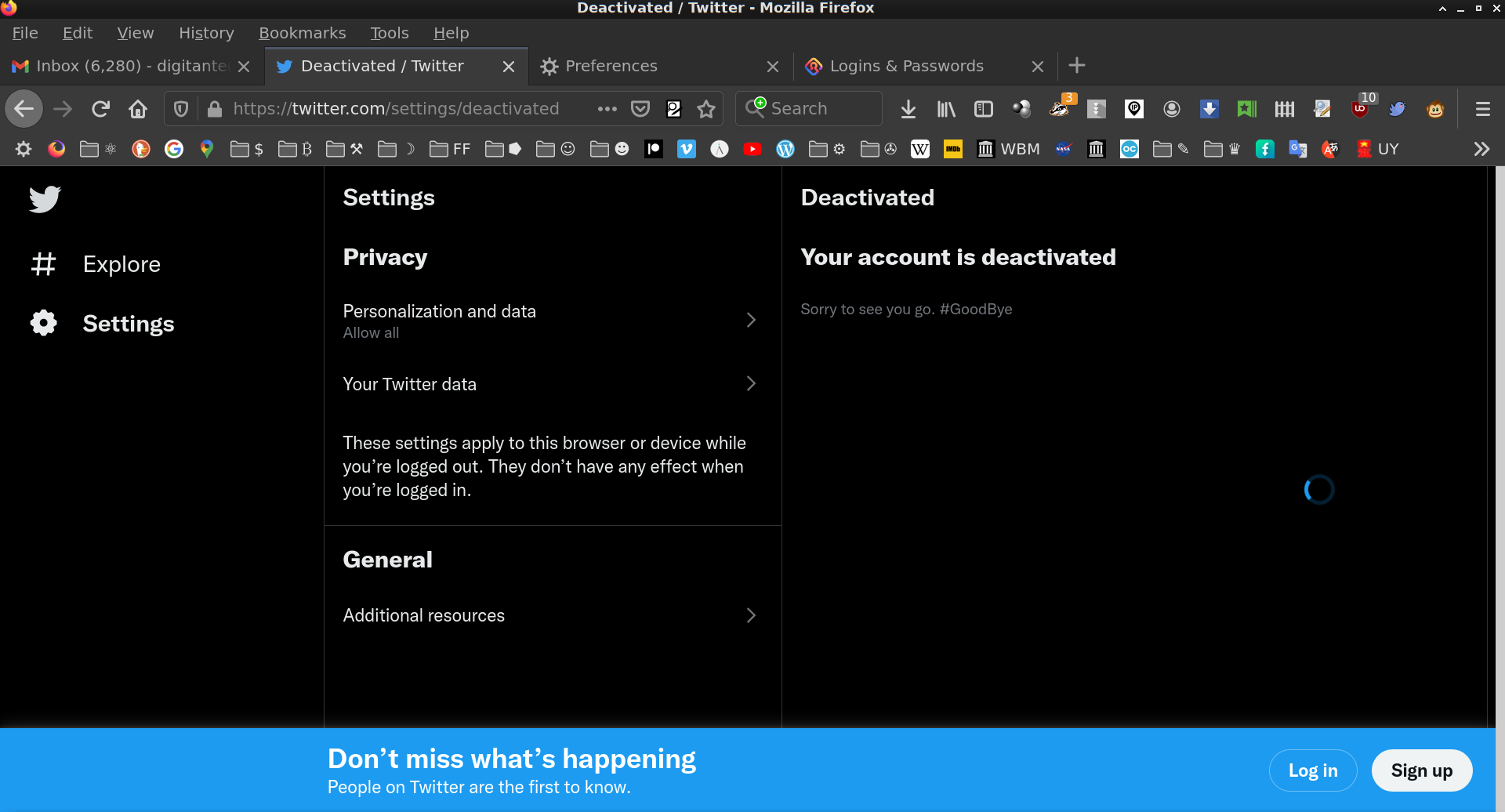Toggle the sidebar view icon

pyautogui.click(x=983, y=109)
